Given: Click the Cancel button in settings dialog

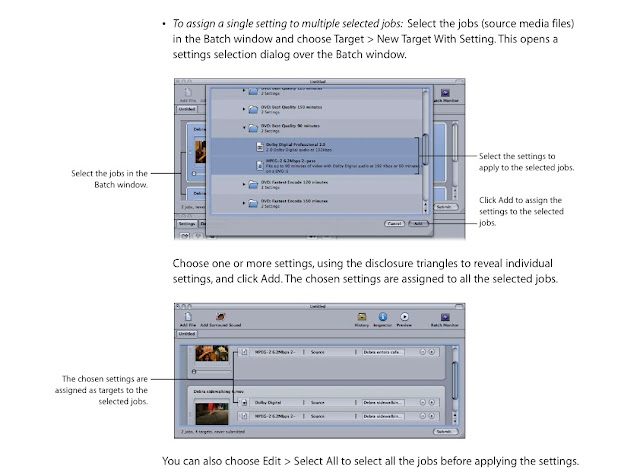Looking at the screenshot, I should point(394,224).
